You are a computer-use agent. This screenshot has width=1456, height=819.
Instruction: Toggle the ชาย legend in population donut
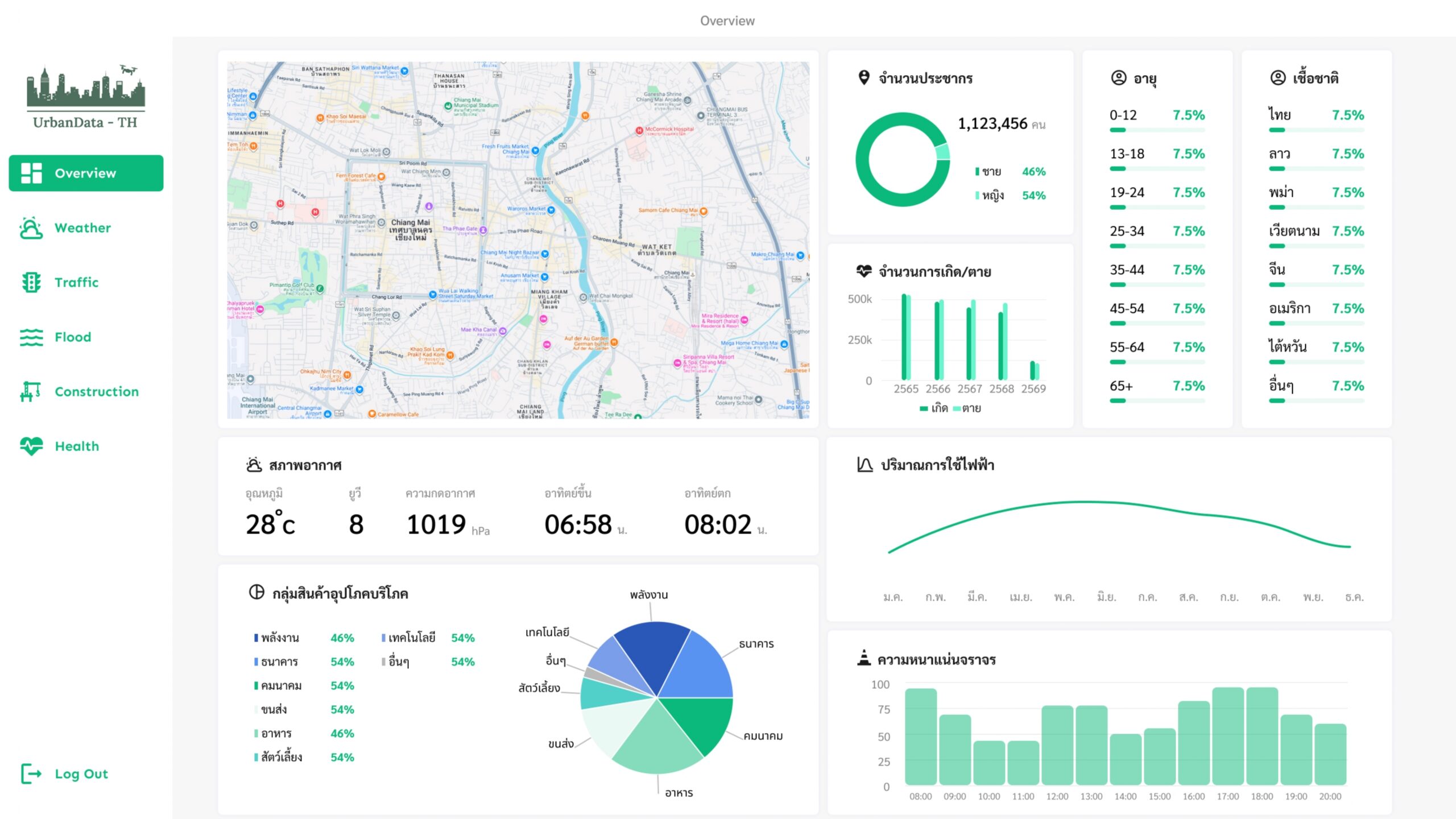pyautogui.click(x=988, y=172)
